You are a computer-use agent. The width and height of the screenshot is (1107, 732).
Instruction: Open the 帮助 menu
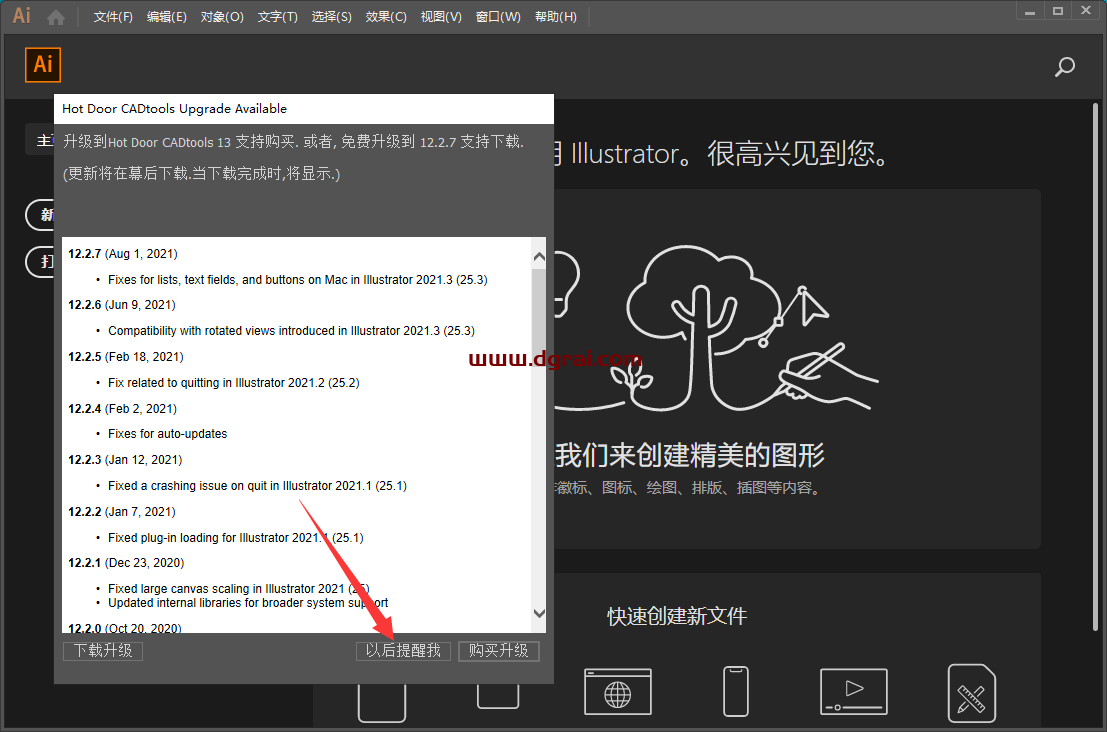click(x=555, y=16)
